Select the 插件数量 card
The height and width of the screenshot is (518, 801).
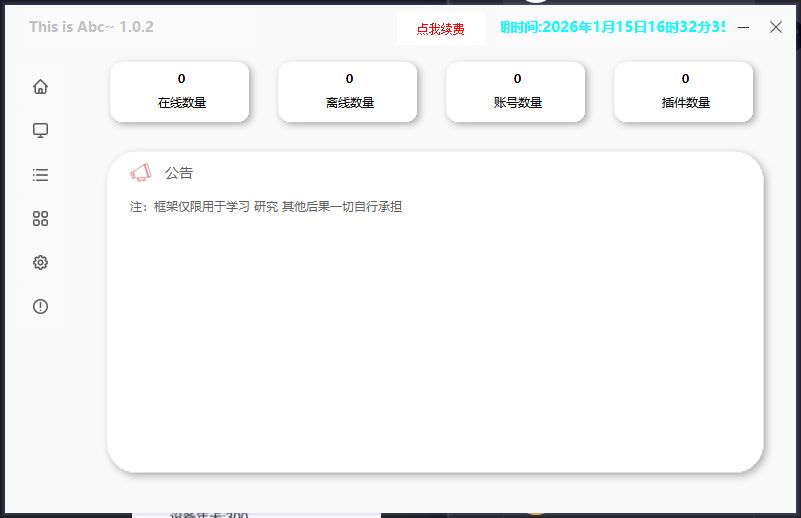coord(684,92)
